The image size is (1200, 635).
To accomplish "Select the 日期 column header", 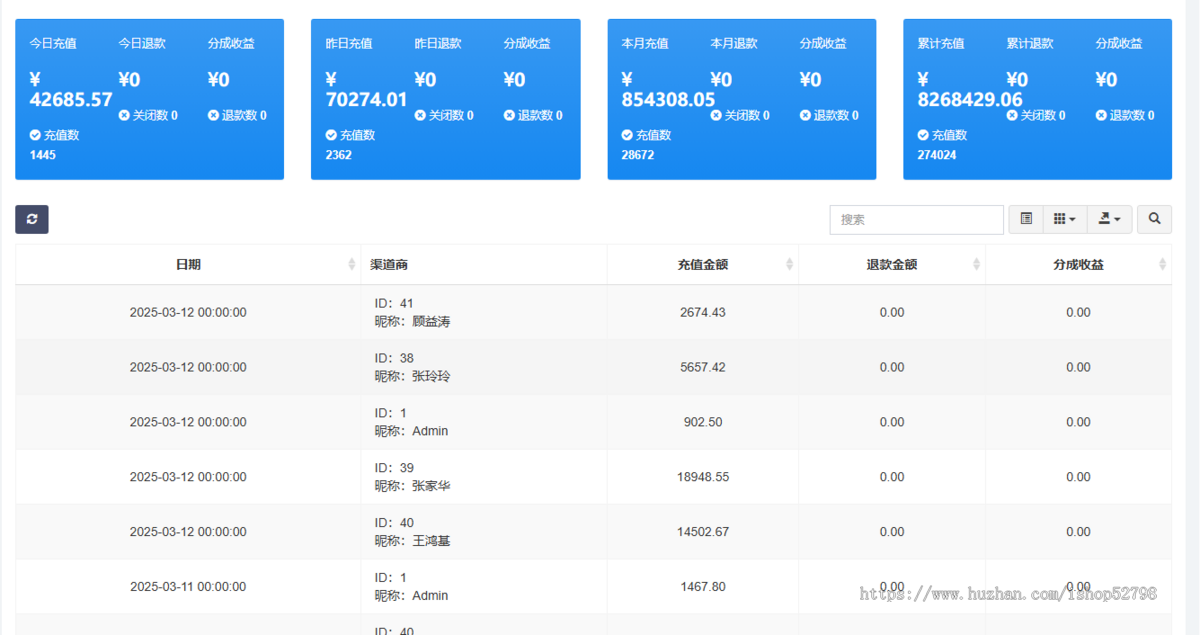I will point(188,264).
